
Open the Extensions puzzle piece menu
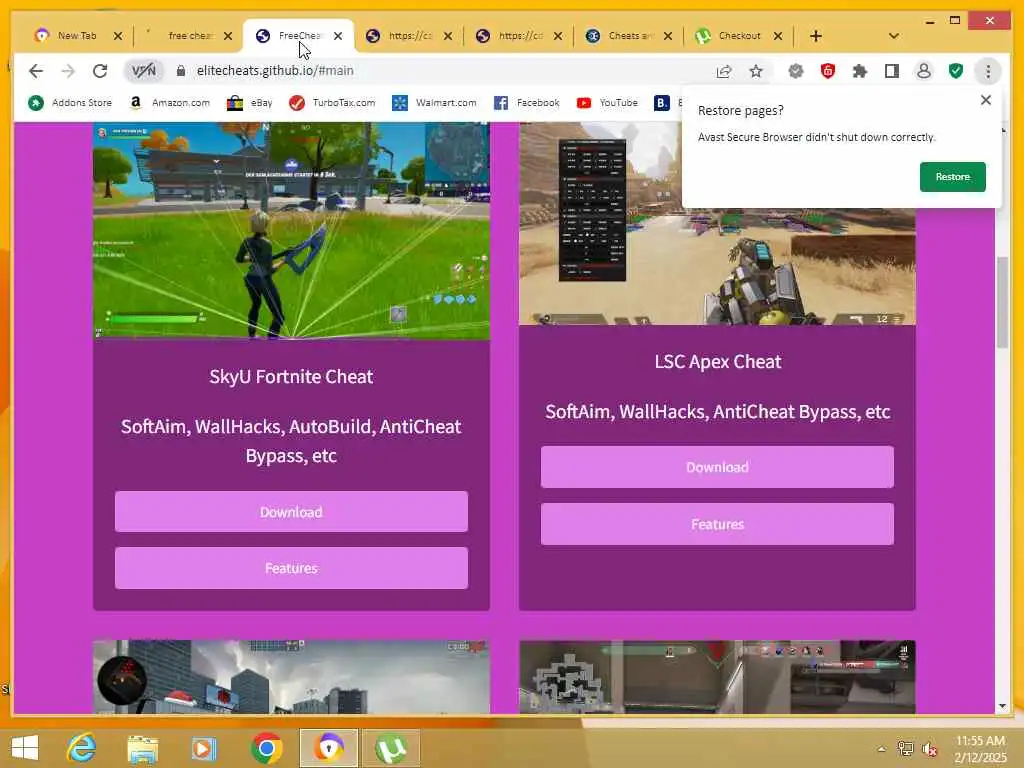(859, 71)
